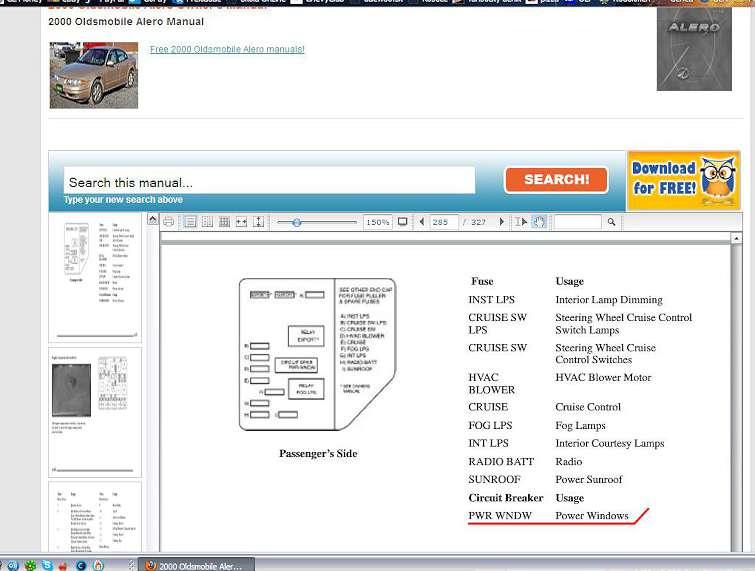Go to the previous page arrow
Image resolution: width=755 pixels, height=571 pixels.
pyautogui.click(x=422, y=222)
